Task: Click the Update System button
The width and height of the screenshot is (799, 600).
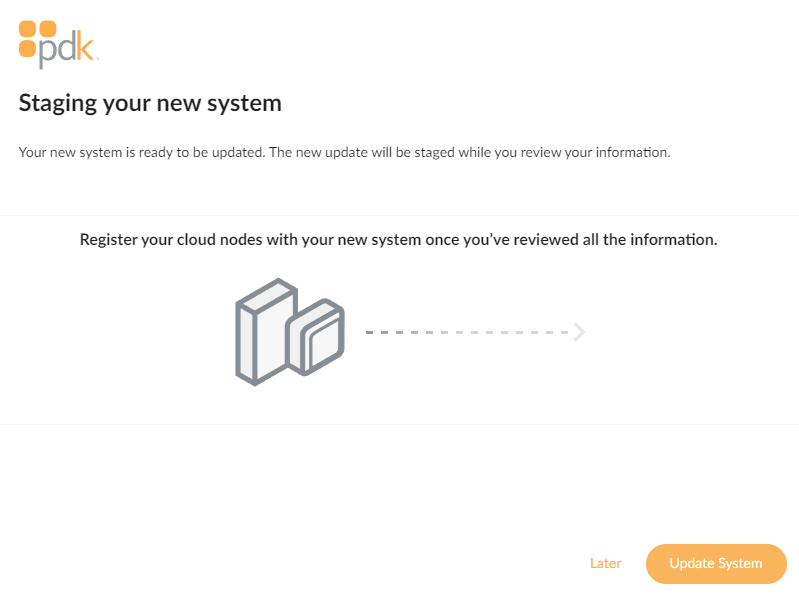Action: (716, 563)
